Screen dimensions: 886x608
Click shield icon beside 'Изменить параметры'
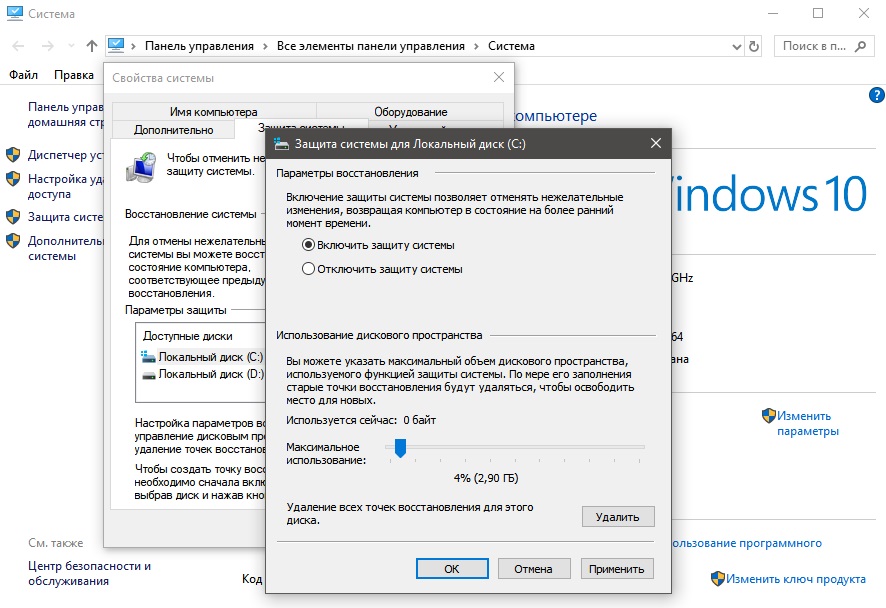[x=768, y=416]
